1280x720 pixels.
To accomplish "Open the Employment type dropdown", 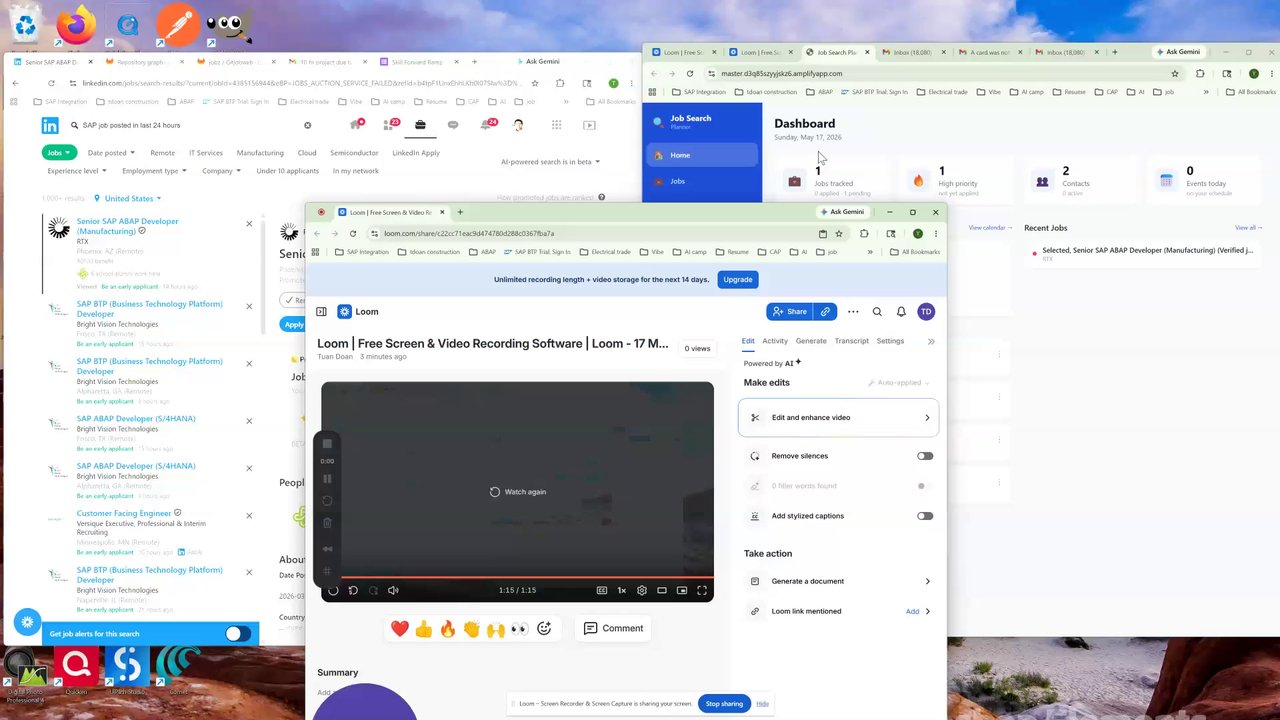I will point(154,171).
